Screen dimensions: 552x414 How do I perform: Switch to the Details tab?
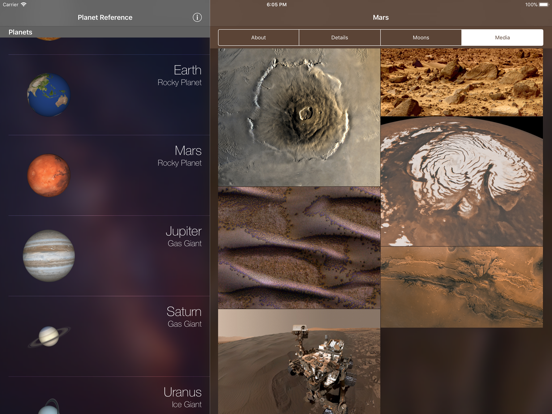339,37
